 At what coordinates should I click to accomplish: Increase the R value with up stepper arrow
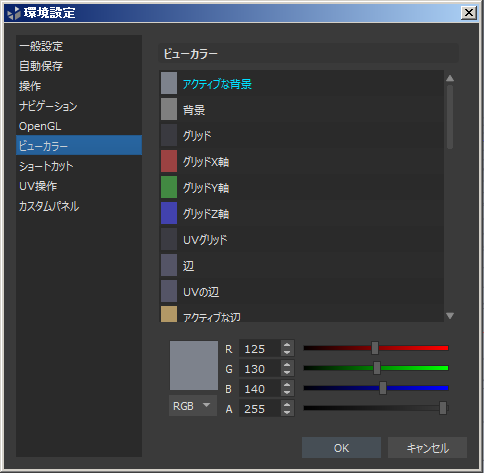(x=287, y=345)
